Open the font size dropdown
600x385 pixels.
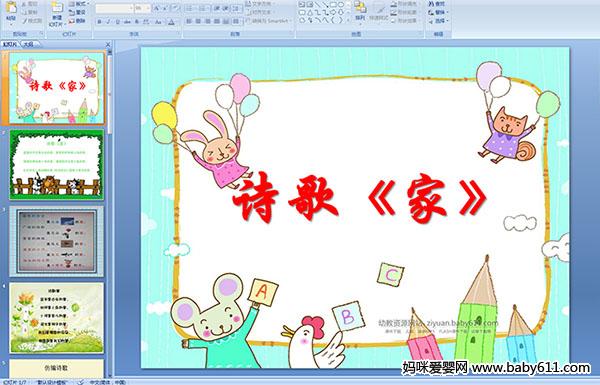pyautogui.click(x=143, y=8)
